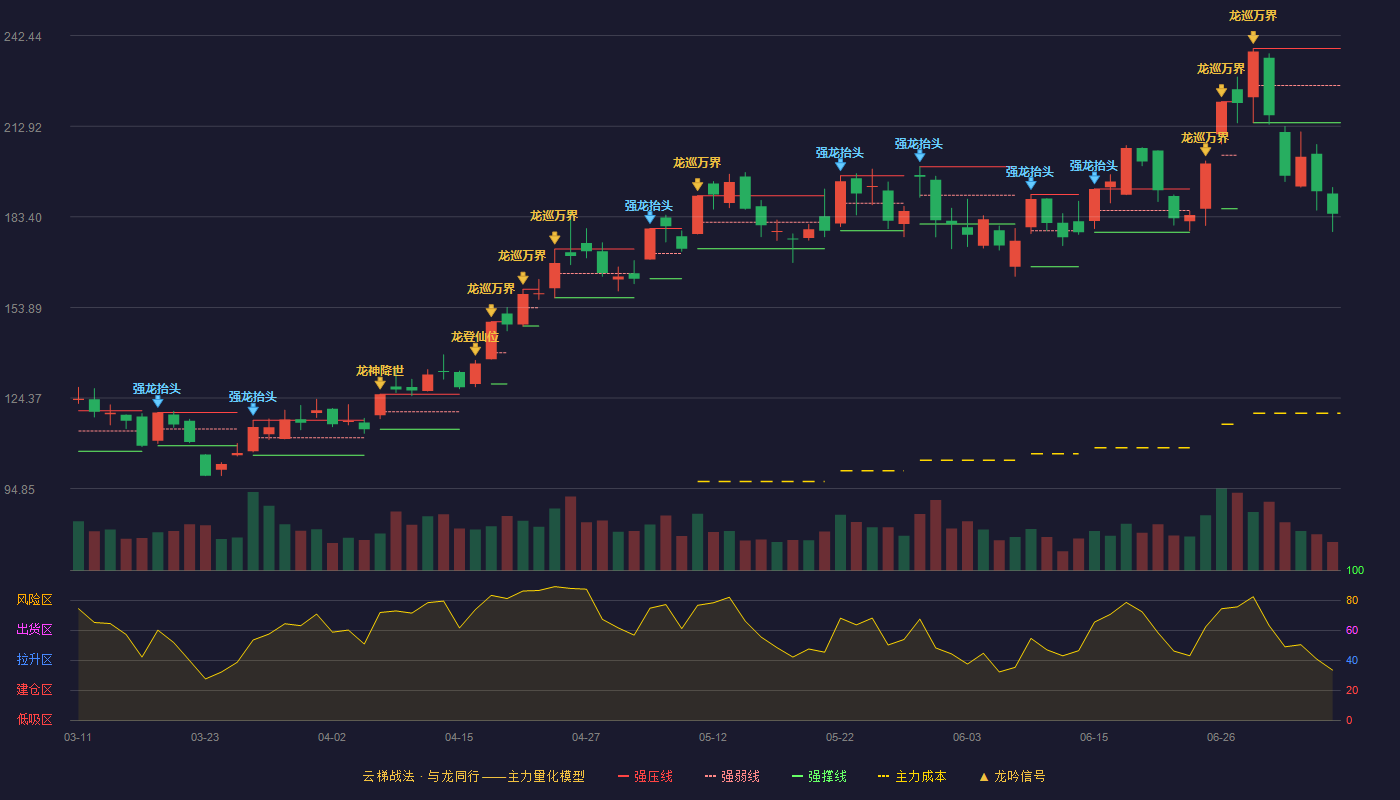Screen dimensions: 1400x800
Task: Click the 04-02 date axis label
Action: (x=332, y=737)
